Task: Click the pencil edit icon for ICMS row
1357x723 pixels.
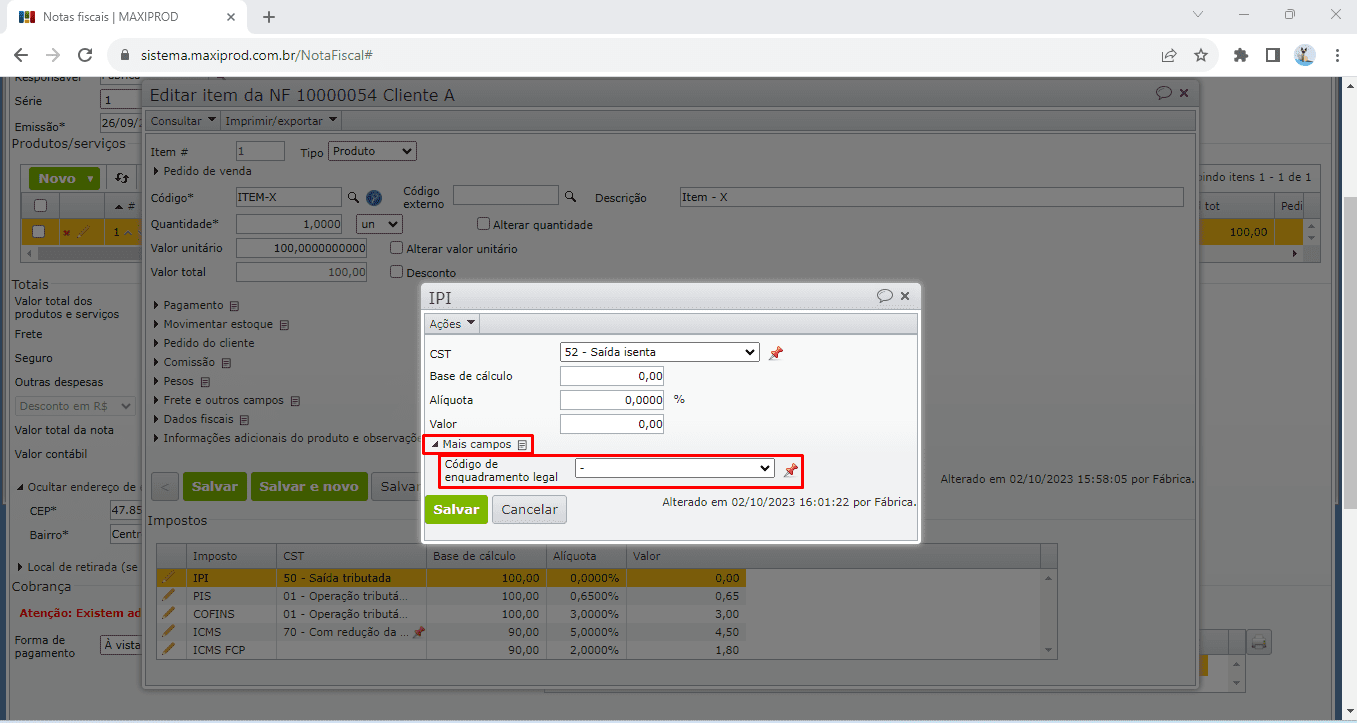Action: [x=169, y=632]
